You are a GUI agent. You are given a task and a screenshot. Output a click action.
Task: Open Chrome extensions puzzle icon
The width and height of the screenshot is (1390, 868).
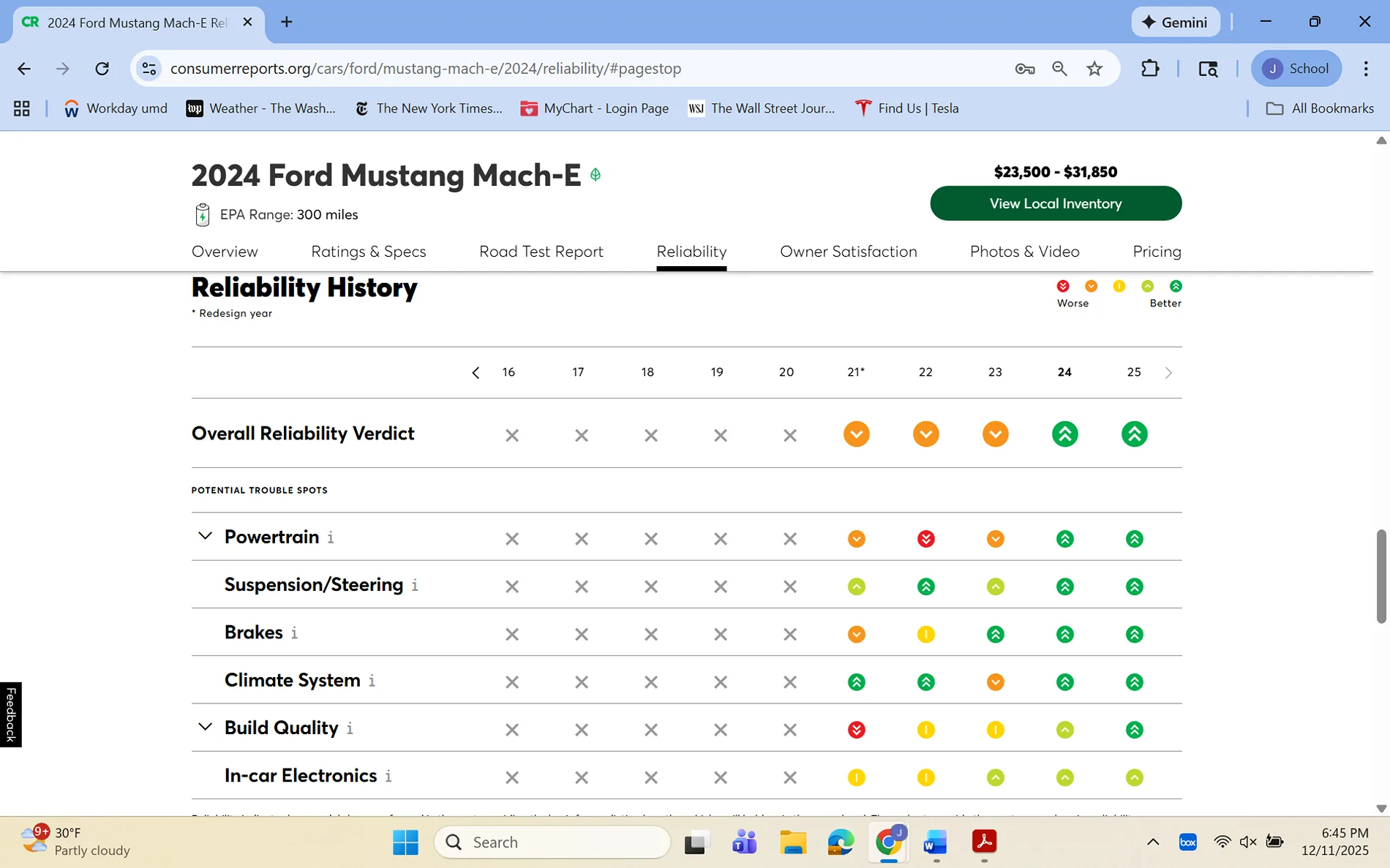tap(1150, 69)
